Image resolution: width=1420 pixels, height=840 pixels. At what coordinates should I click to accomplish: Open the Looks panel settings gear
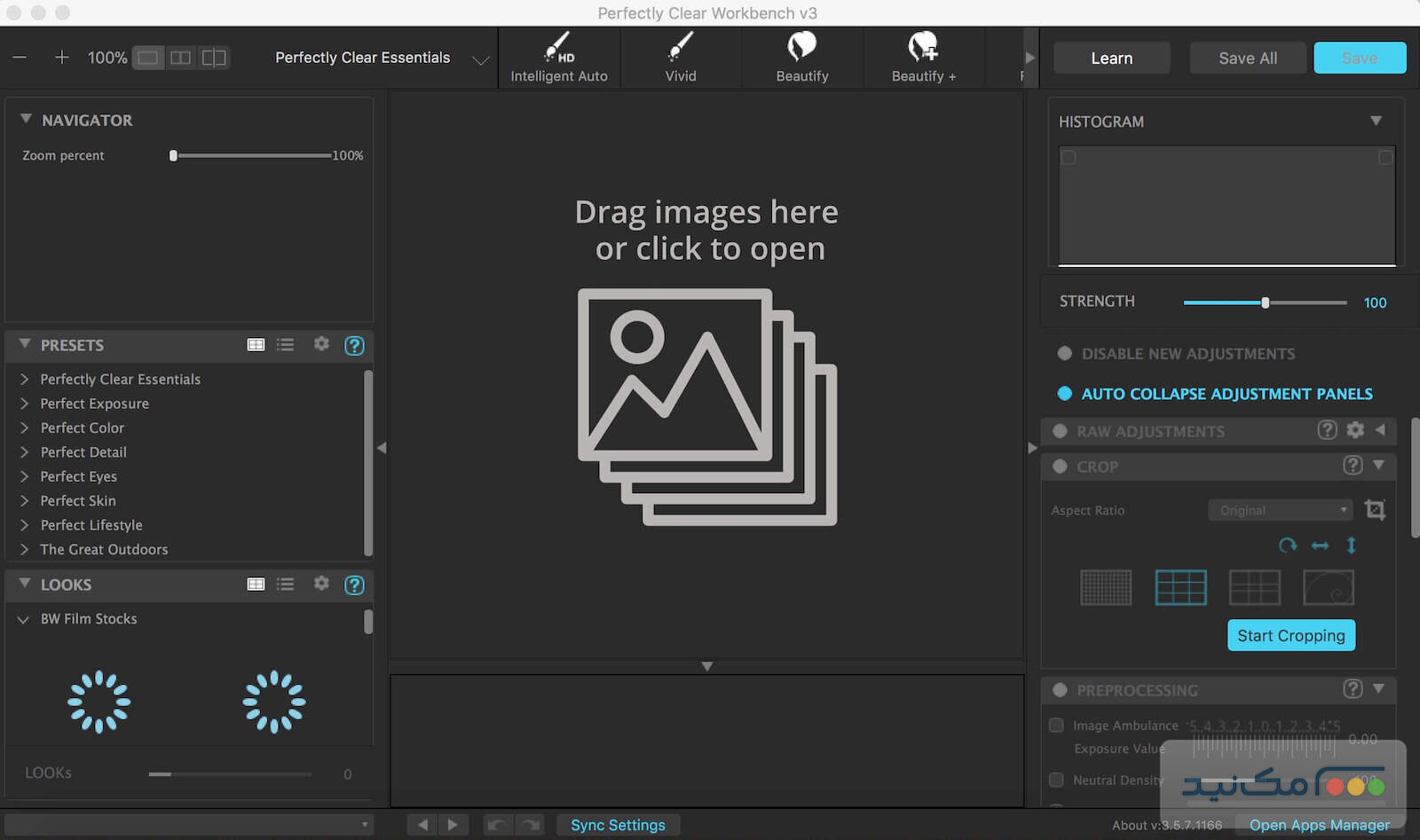(321, 584)
